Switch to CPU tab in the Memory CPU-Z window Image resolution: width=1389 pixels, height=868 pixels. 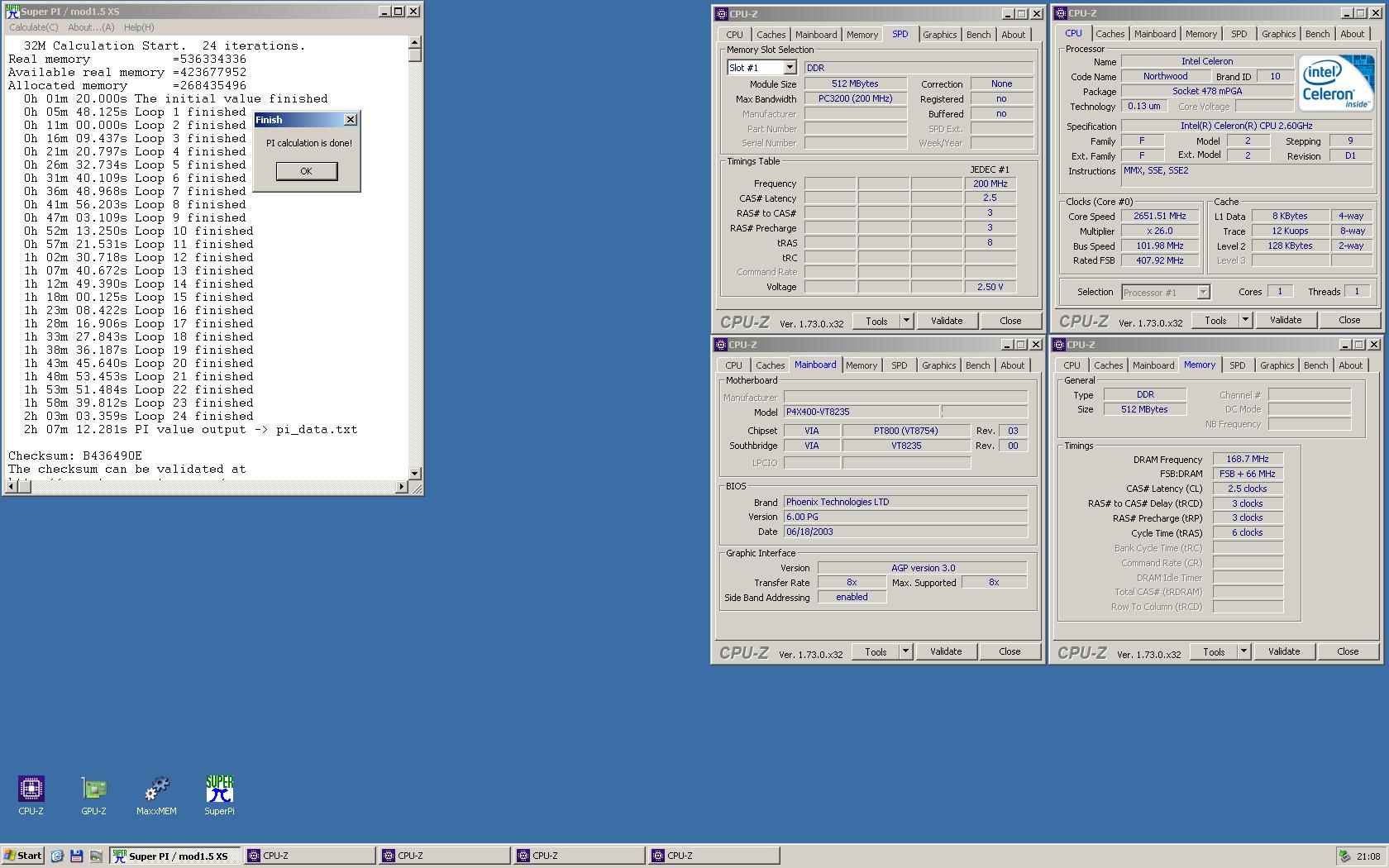pos(1072,365)
